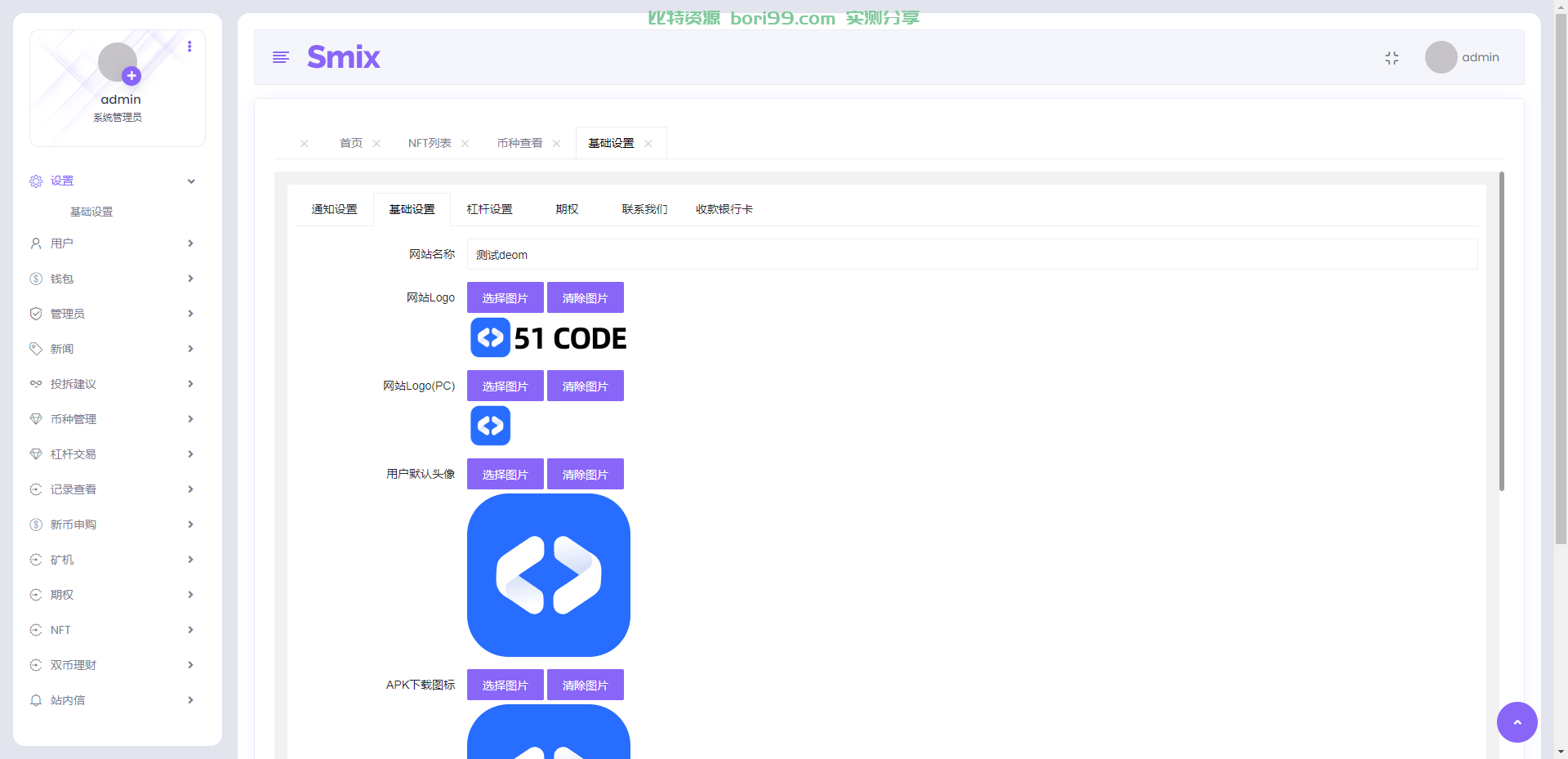Clear the APK下载图标 image
1568x759 pixels.
coord(586,685)
